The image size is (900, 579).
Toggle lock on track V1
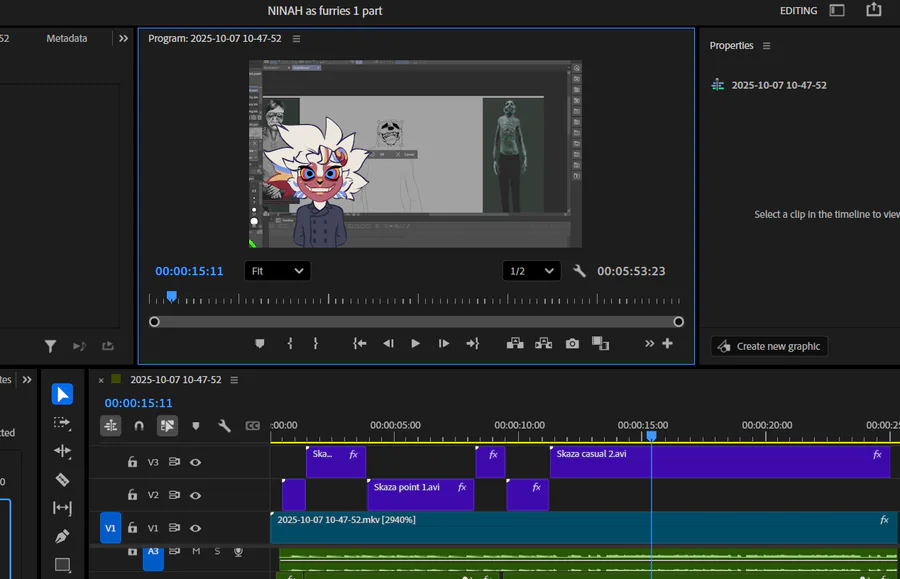(x=133, y=528)
